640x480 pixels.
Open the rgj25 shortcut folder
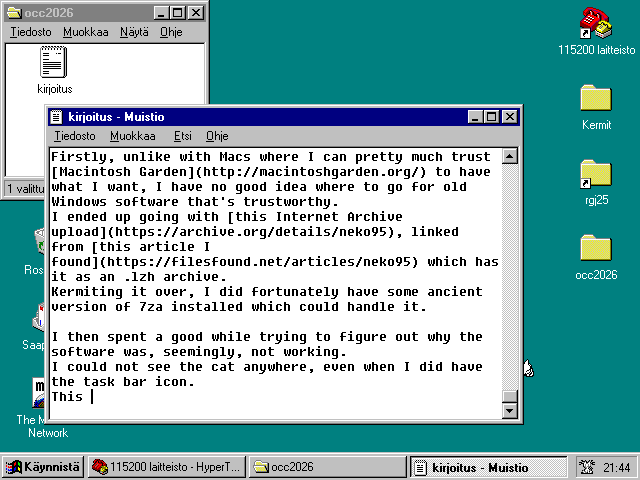point(596,182)
